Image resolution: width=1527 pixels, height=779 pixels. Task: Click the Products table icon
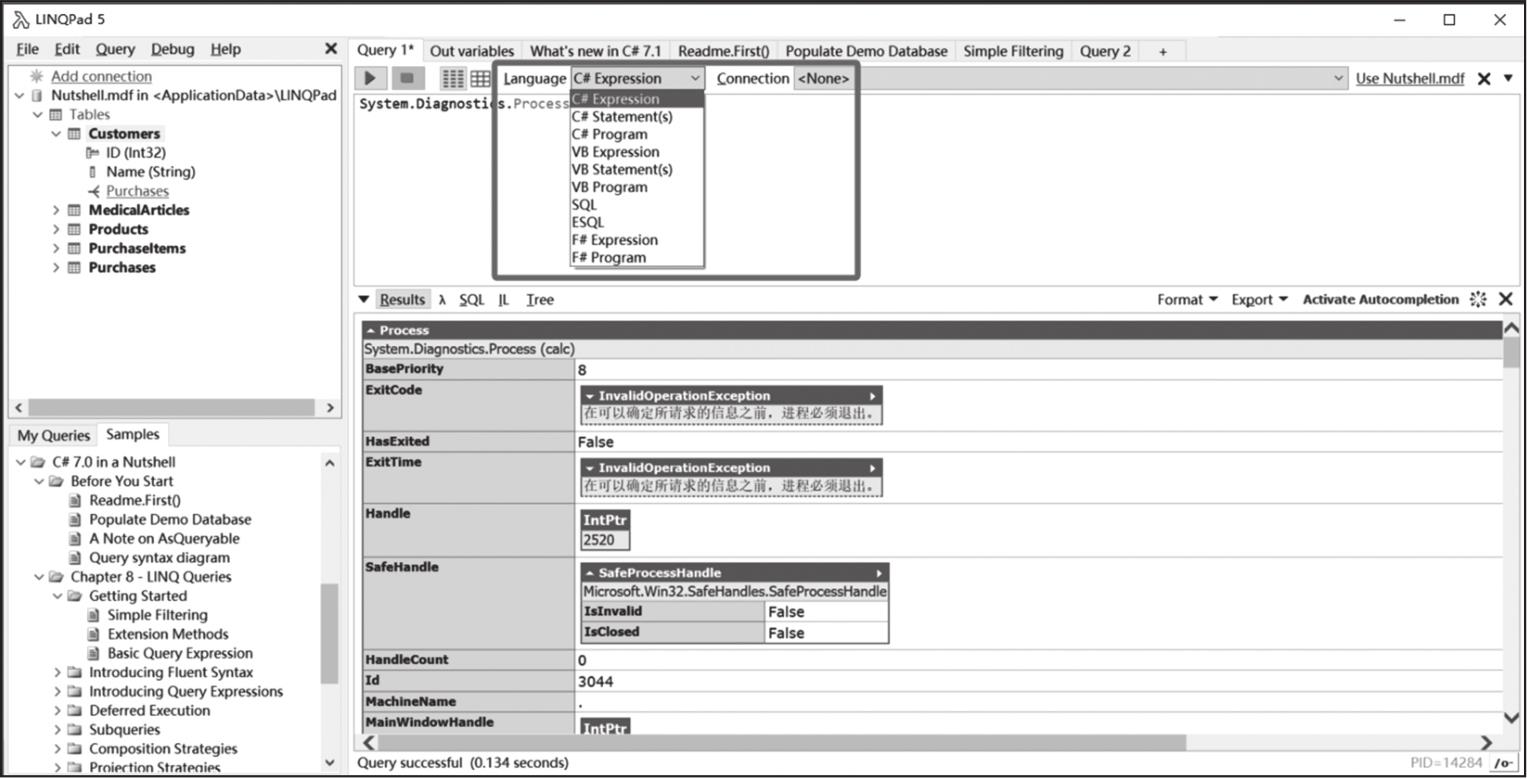pyautogui.click(x=74, y=229)
